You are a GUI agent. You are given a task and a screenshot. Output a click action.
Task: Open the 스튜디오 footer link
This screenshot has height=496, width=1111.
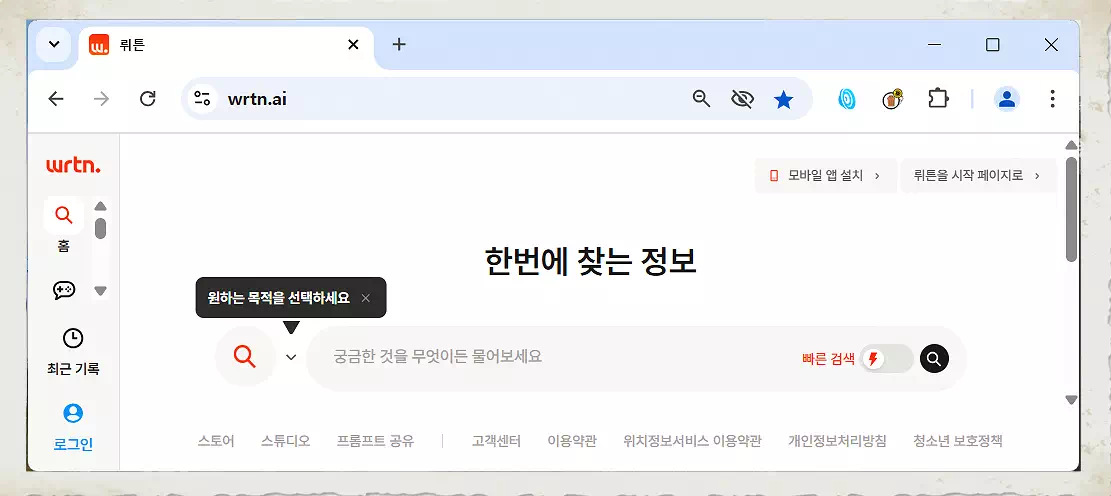click(285, 441)
